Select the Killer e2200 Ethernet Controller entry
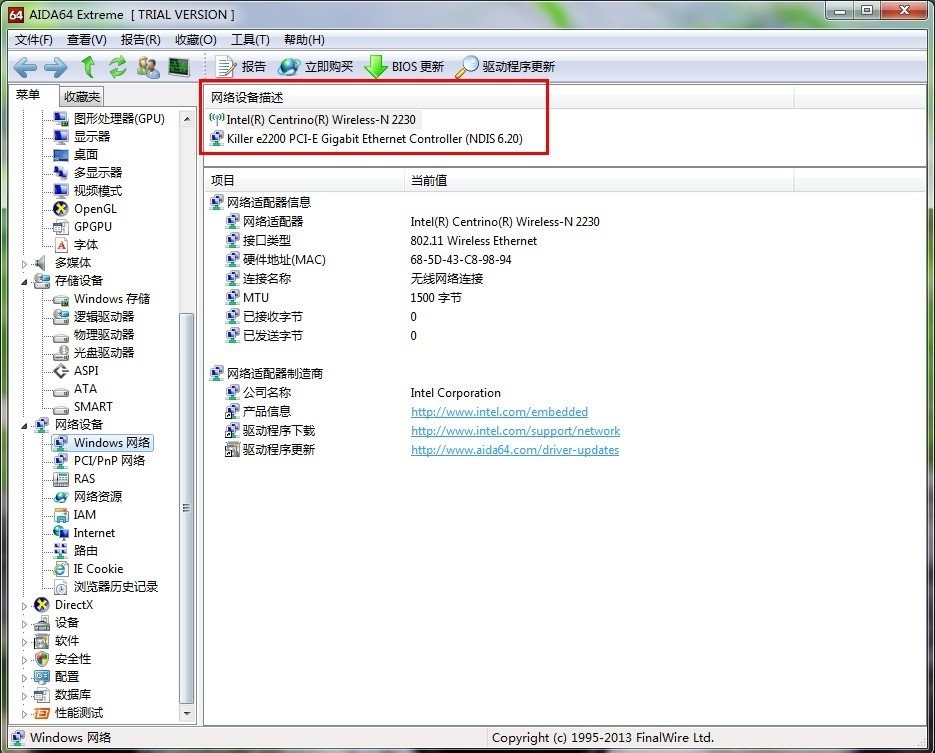The height and width of the screenshot is (753, 935). click(x=374, y=139)
